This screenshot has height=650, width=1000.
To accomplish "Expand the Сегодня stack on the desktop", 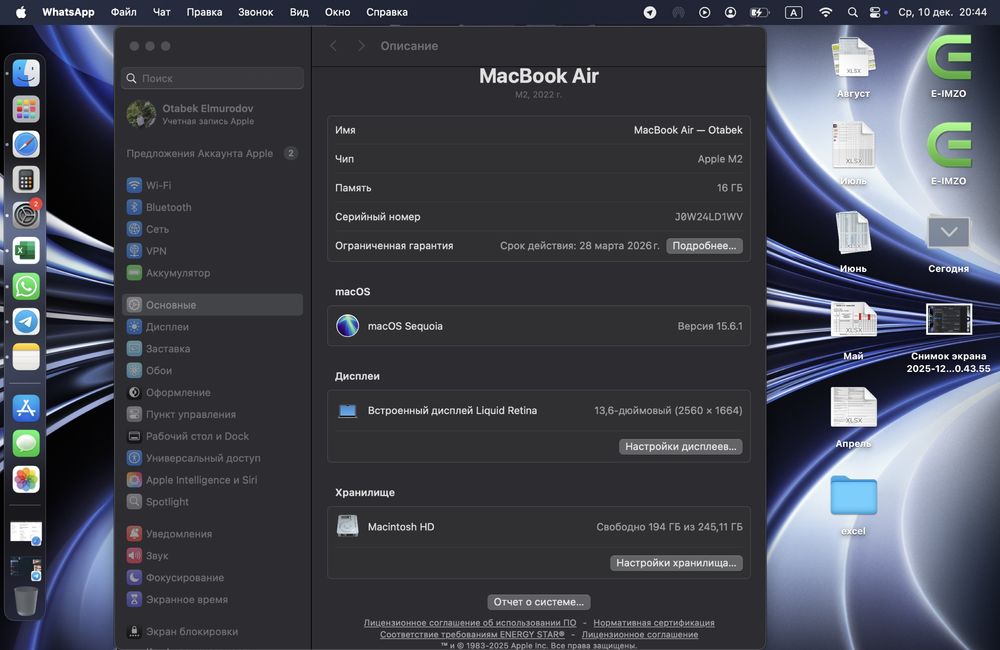I will tap(948, 242).
